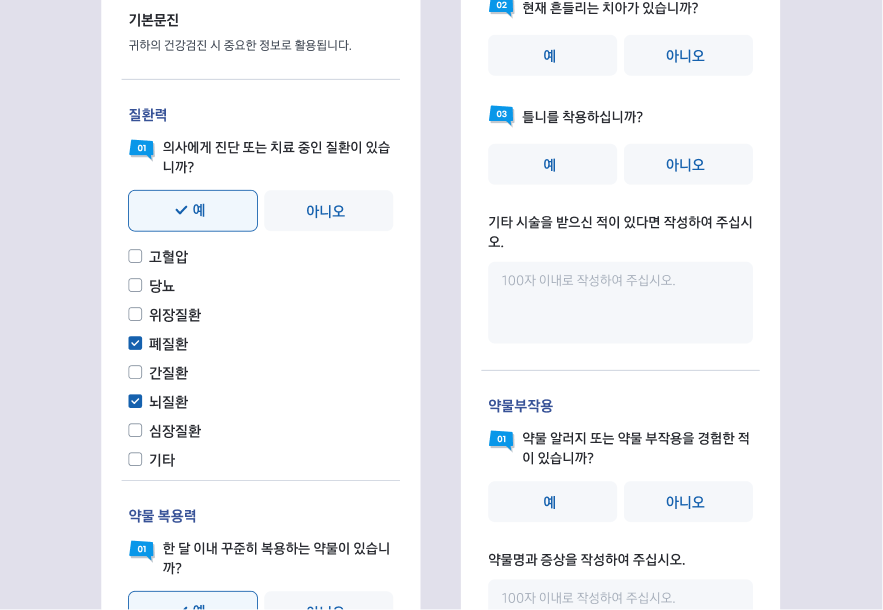Screen dimensions: 883x610
Task: Choose 아니오 for 흔들리는 치아 question
Action: (x=688, y=55)
